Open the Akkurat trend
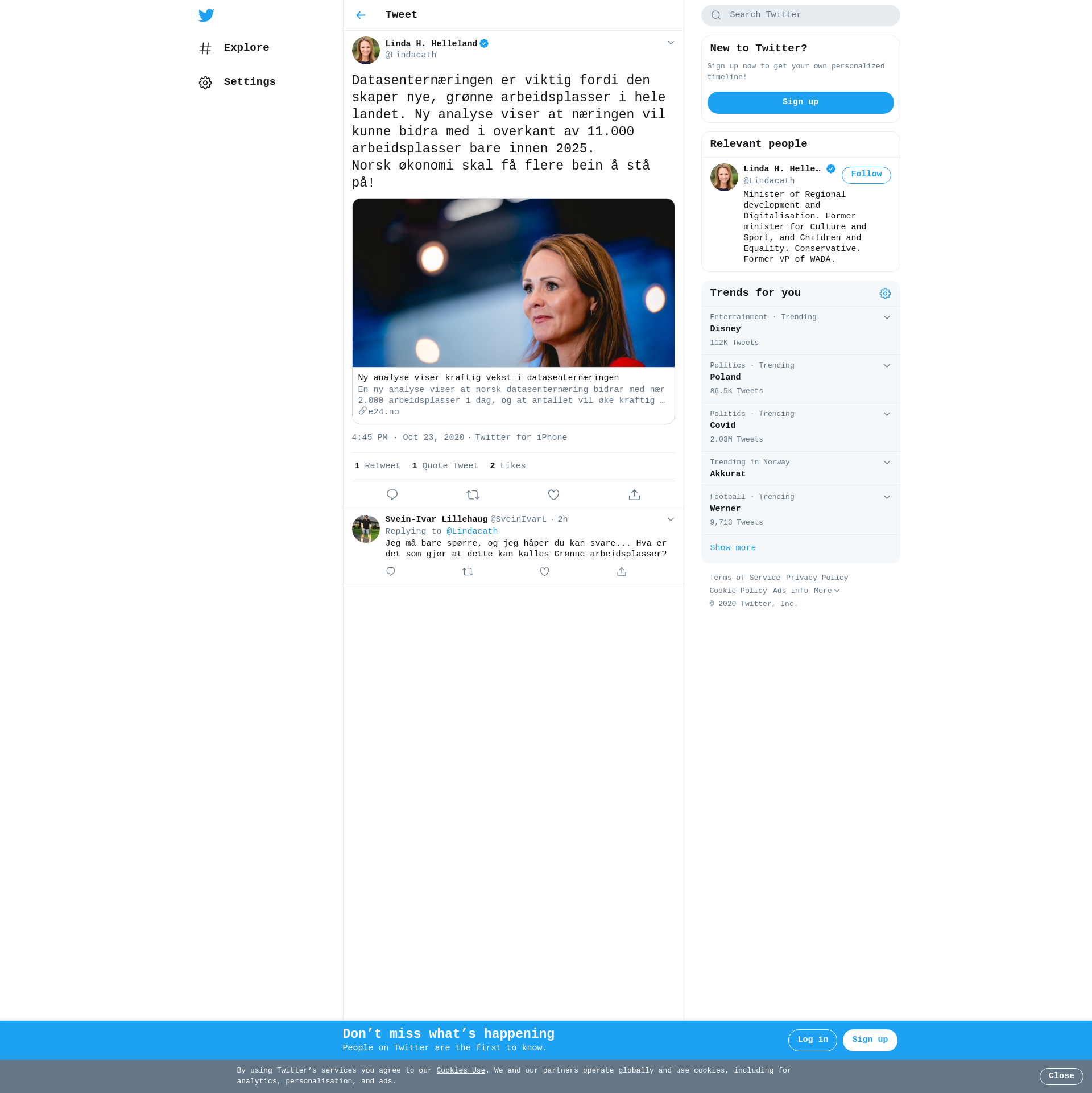This screenshot has height=1093, width=1092. [800, 469]
